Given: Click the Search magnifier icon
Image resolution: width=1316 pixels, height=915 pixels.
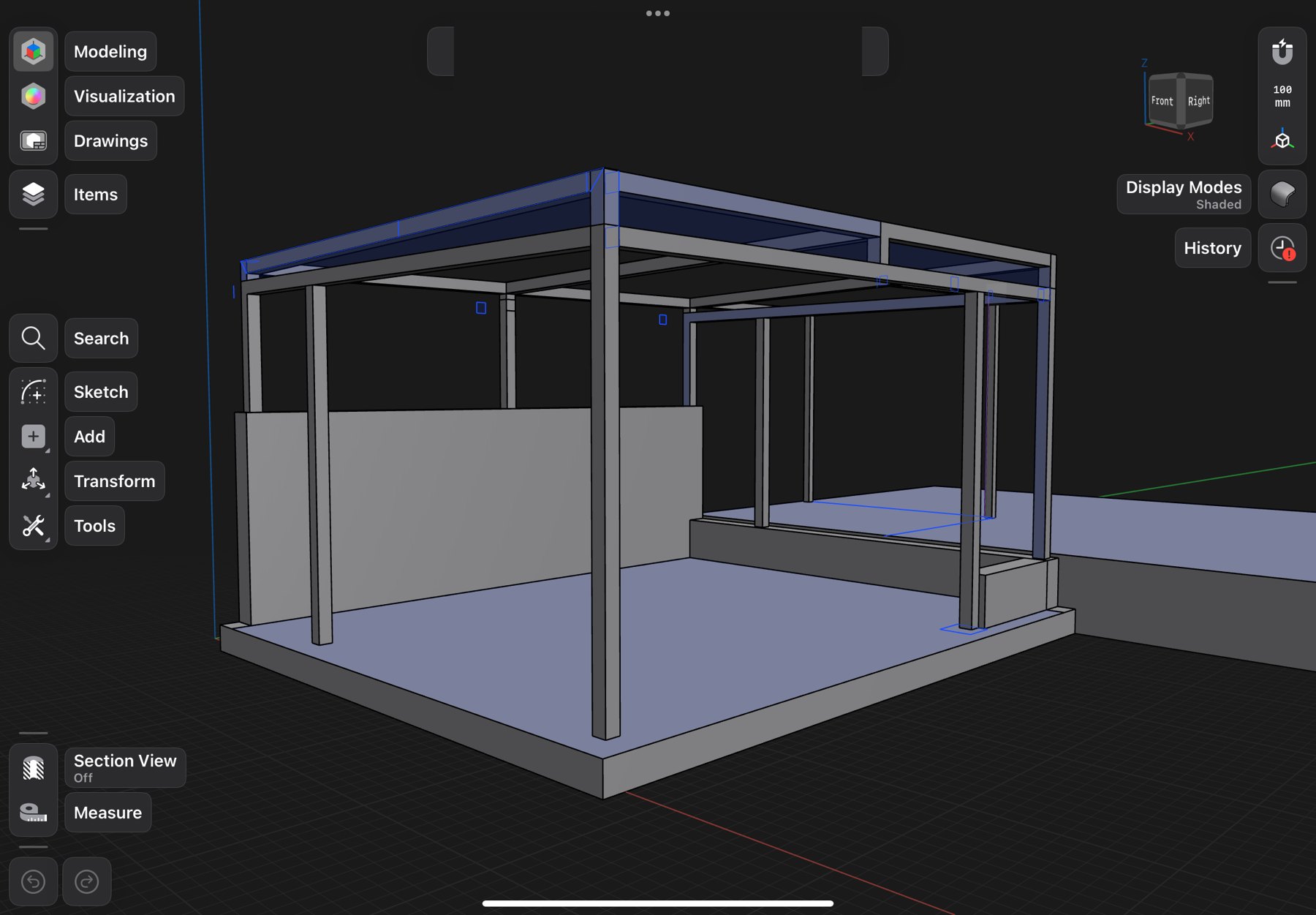Looking at the screenshot, I should [x=34, y=338].
